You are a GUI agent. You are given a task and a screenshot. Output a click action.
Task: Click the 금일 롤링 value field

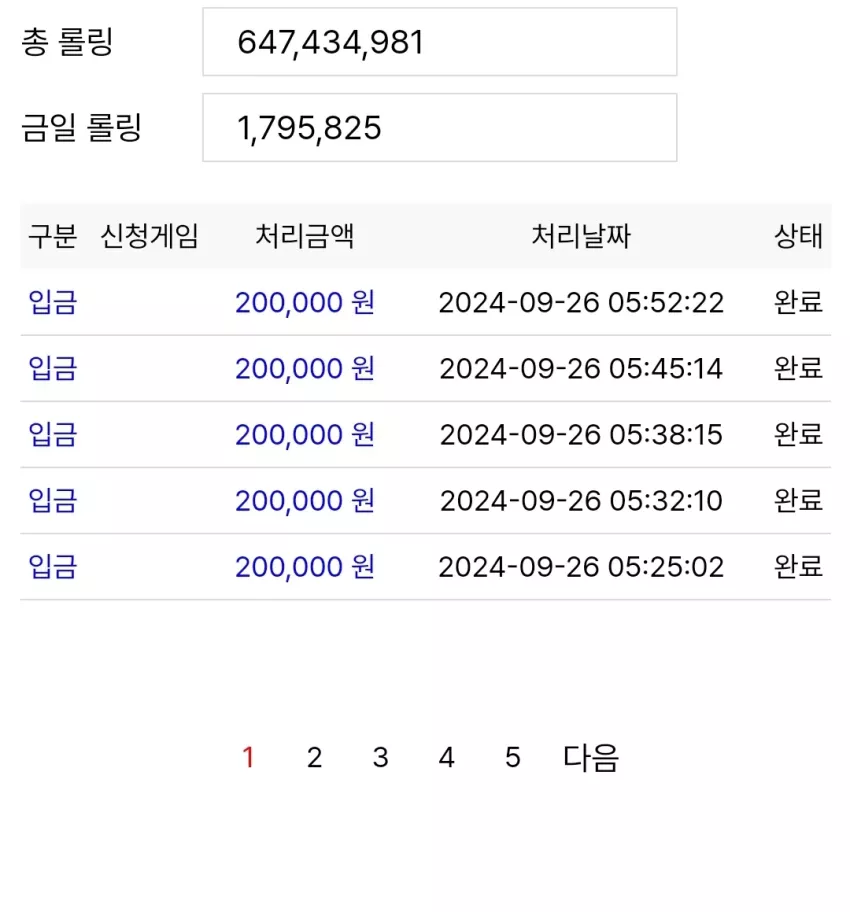(439, 127)
